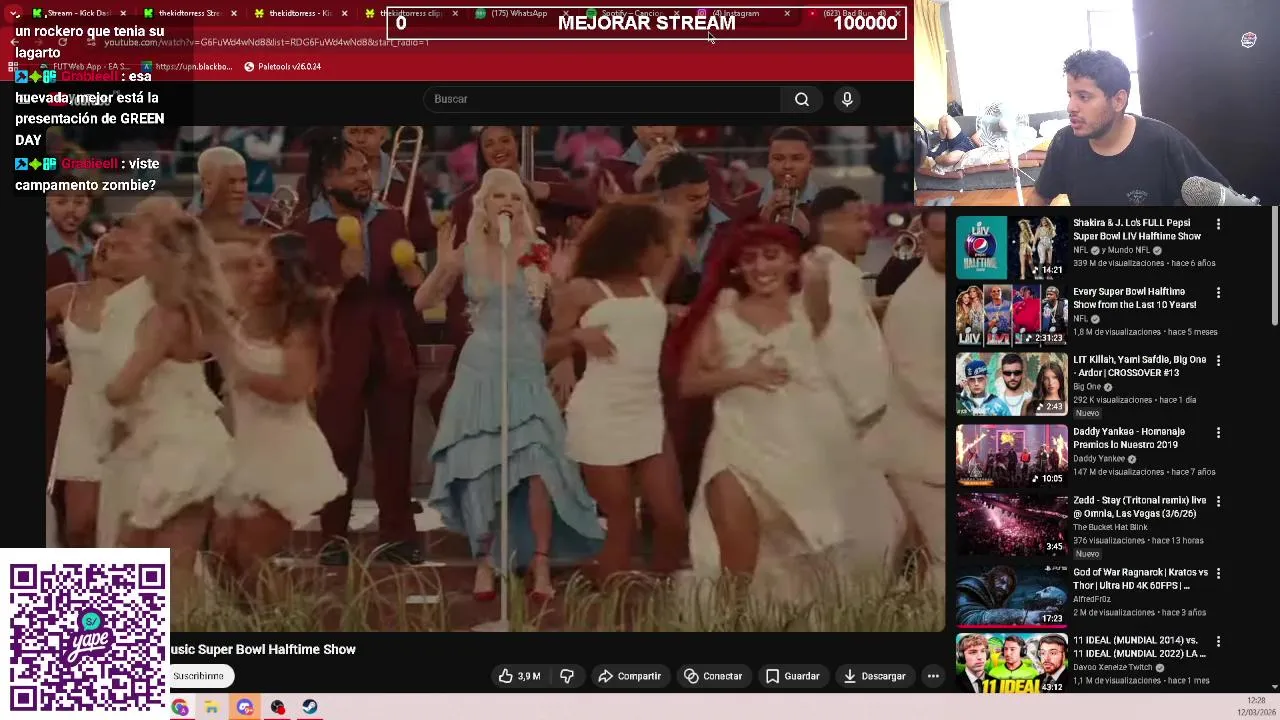The image size is (1280, 720).
Task: Open options menu for LIT Killah CROSSOVER #13 video
Action: click(x=1218, y=360)
